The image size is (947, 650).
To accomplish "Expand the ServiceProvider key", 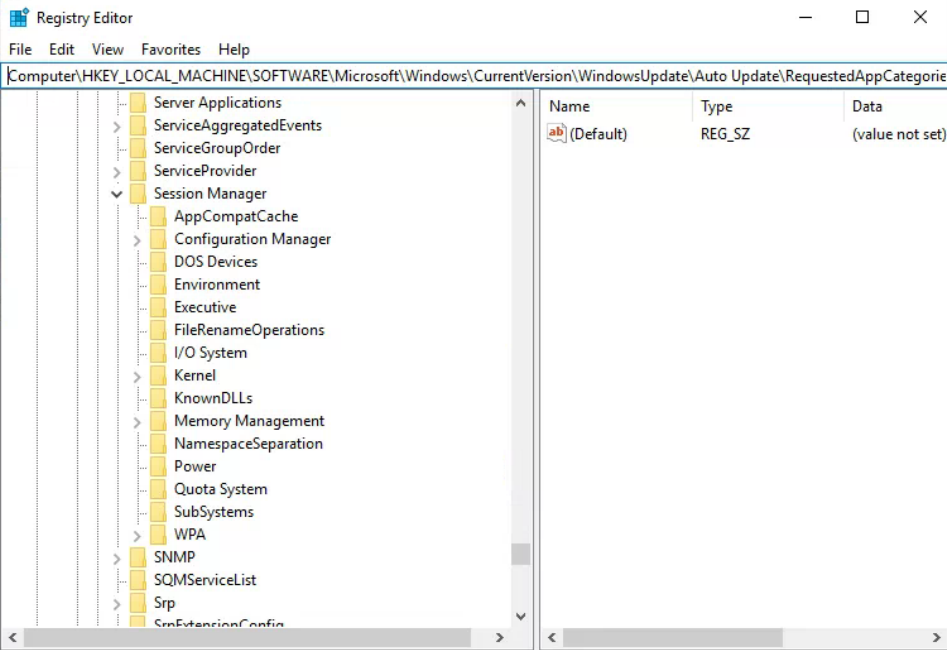I will (x=117, y=172).
